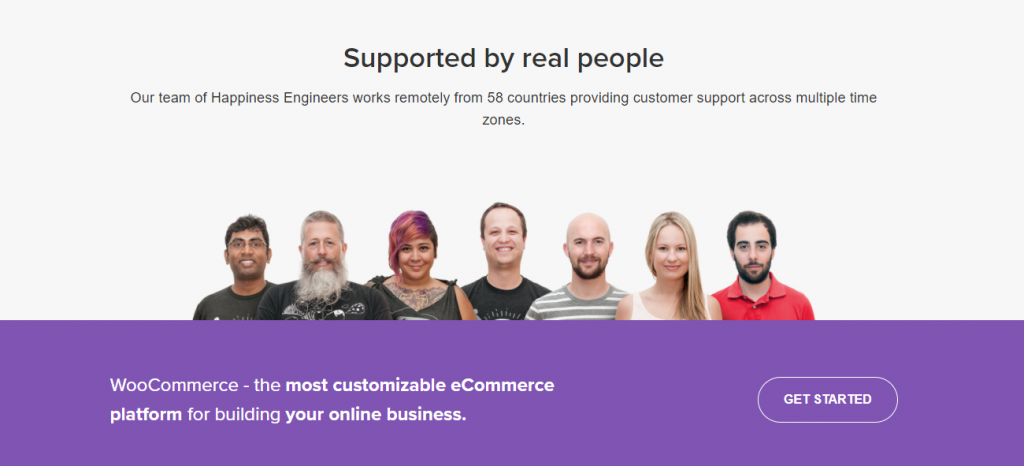
Task: Click the words 'Happiness Engineers' in the paragraph
Action: (279, 98)
